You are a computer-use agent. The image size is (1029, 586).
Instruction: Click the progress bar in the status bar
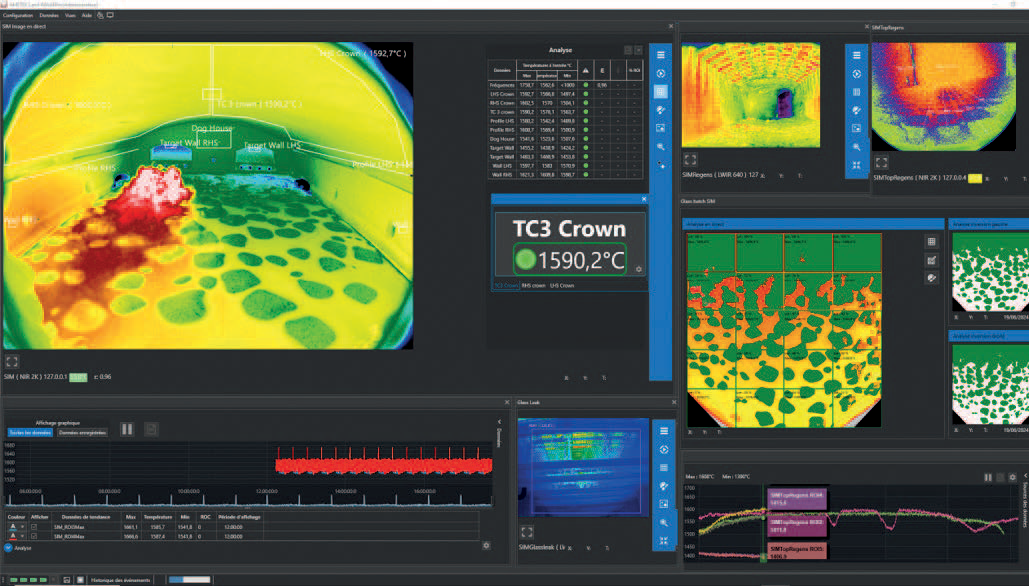coord(190,579)
